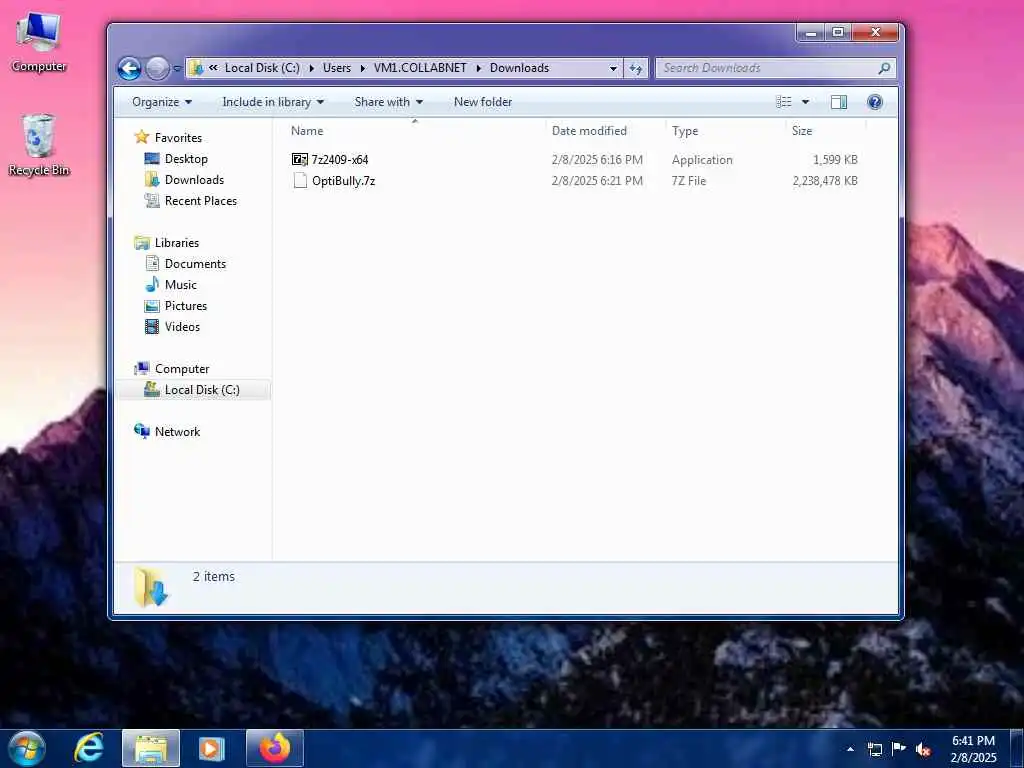This screenshot has height=768, width=1024.
Task: Open the Windows Start menu
Action: [27, 749]
